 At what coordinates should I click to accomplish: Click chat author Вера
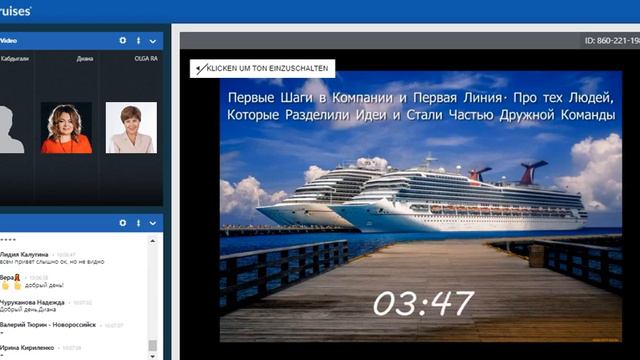point(6,278)
